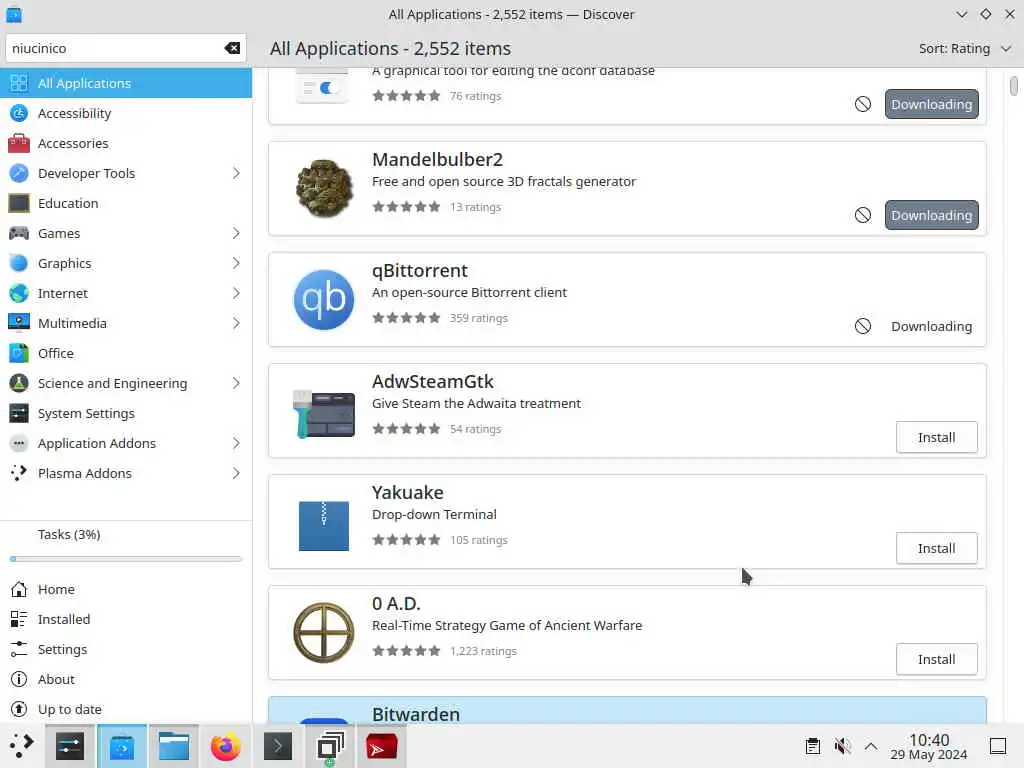Expand the Plasma Addons category
Viewport: 1024px width, 768px height.
click(x=236, y=474)
